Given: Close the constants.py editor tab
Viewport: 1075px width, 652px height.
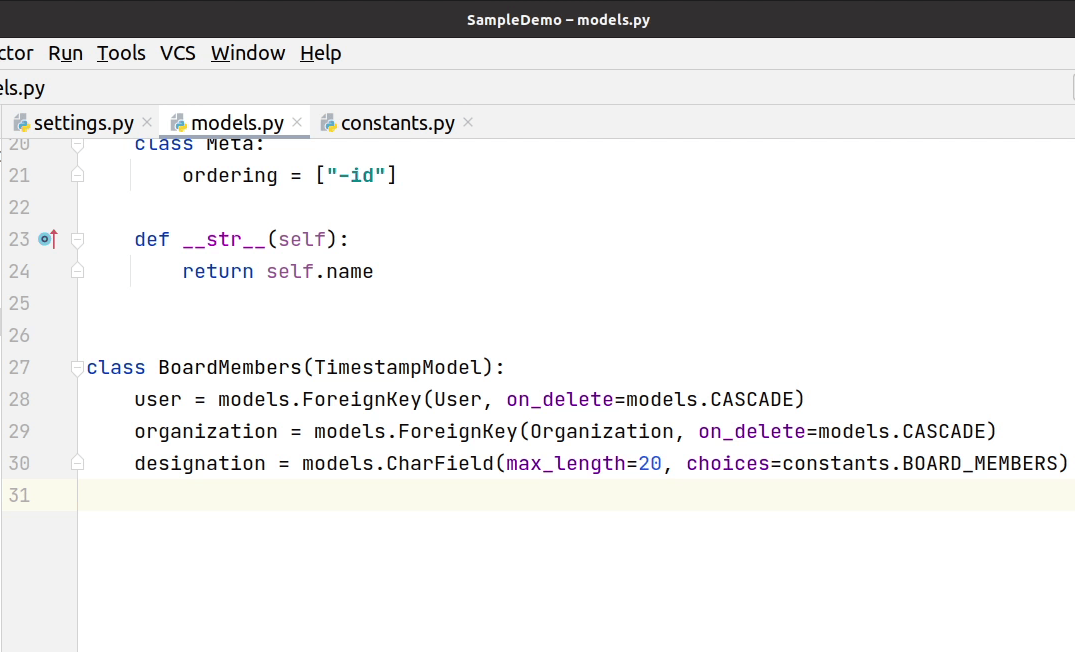Looking at the screenshot, I should (468, 123).
